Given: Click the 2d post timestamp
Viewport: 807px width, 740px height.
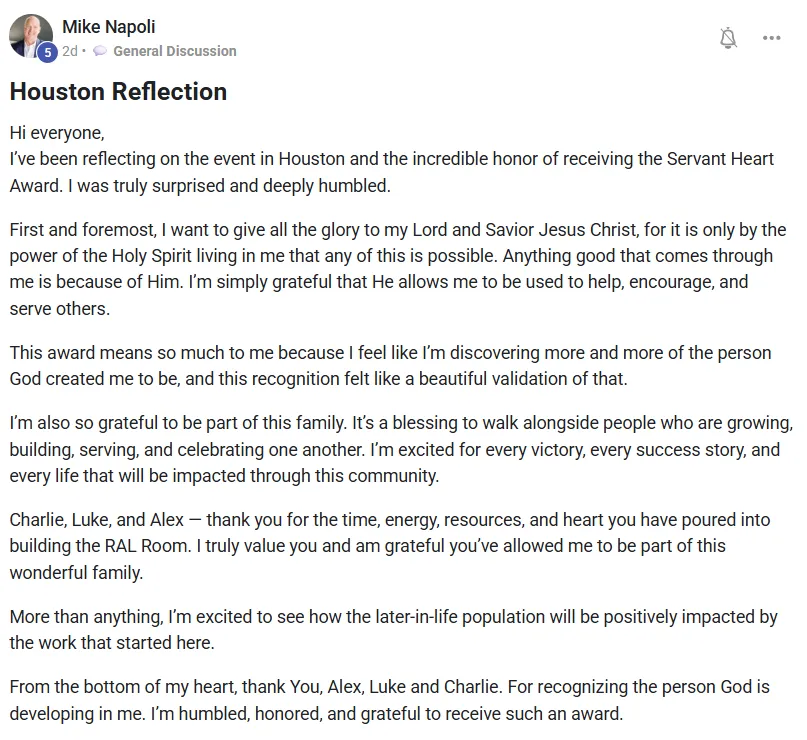Looking at the screenshot, I should [69, 51].
